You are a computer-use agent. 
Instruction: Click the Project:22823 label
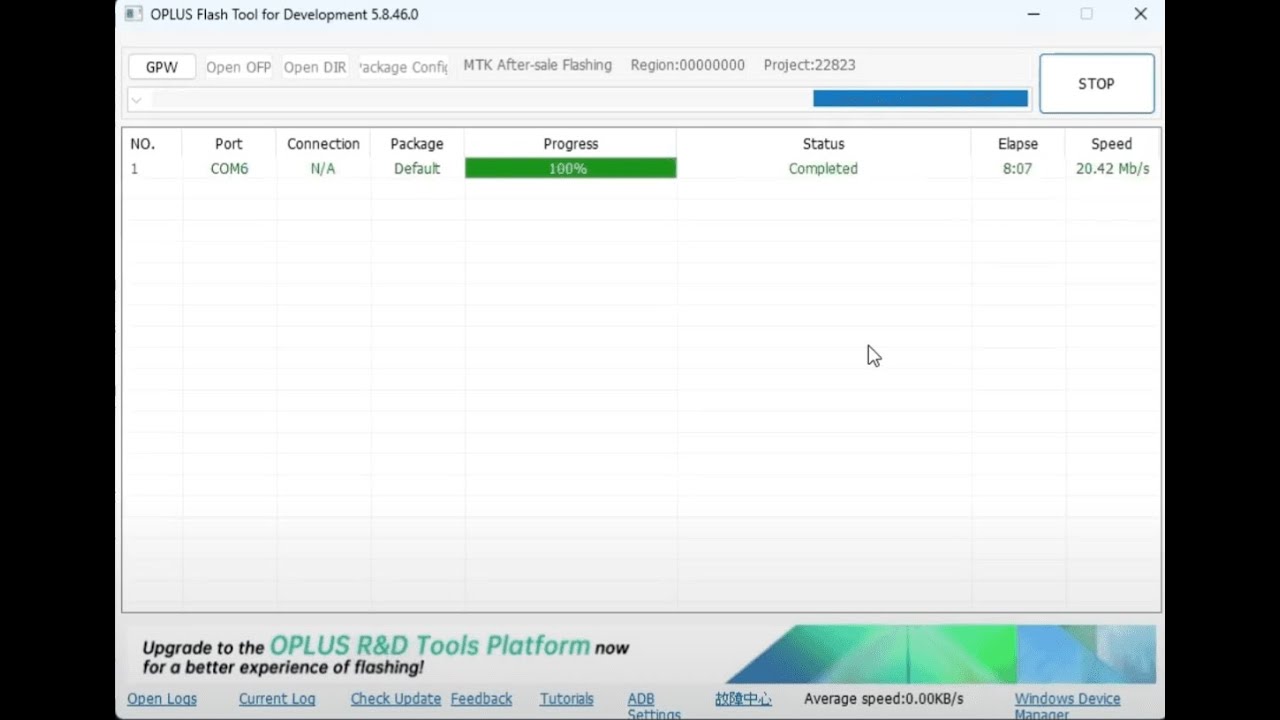(809, 65)
